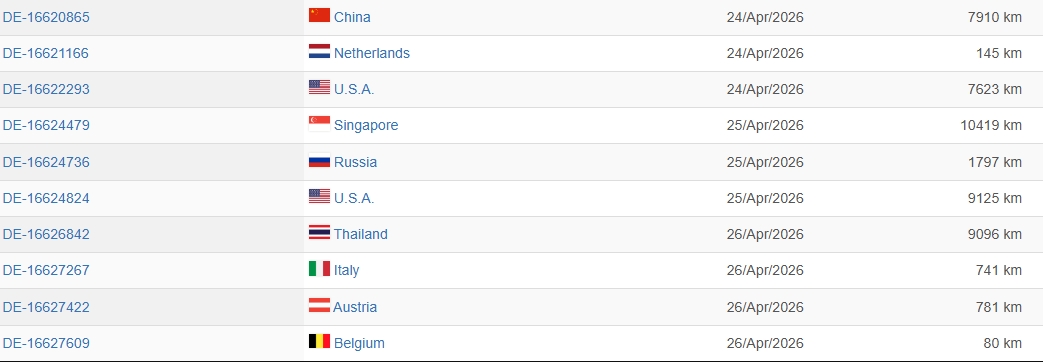1043x363 pixels.
Task: Click the Singapore flag icon
Action: tap(319, 124)
